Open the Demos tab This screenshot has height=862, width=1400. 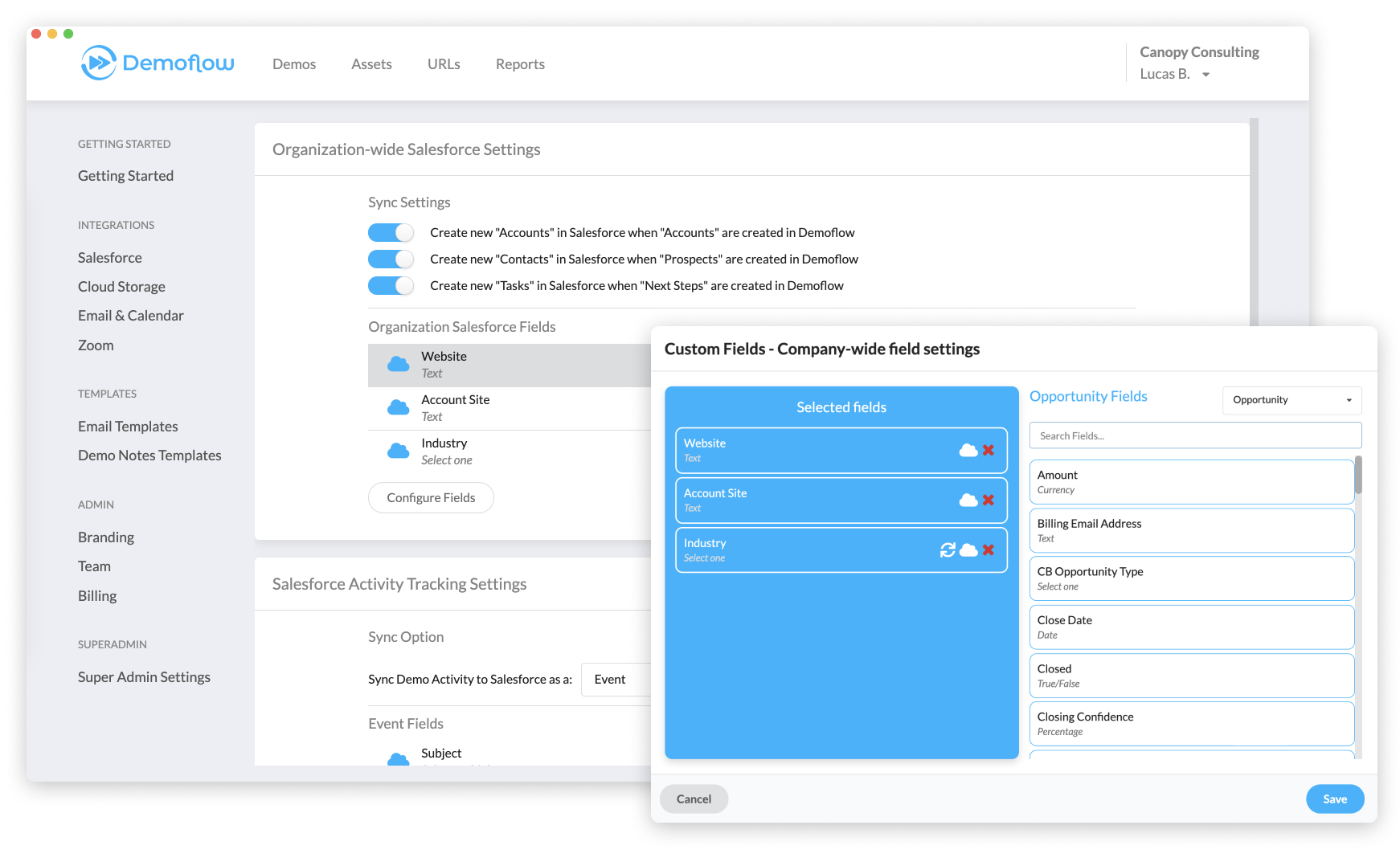click(294, 64)
